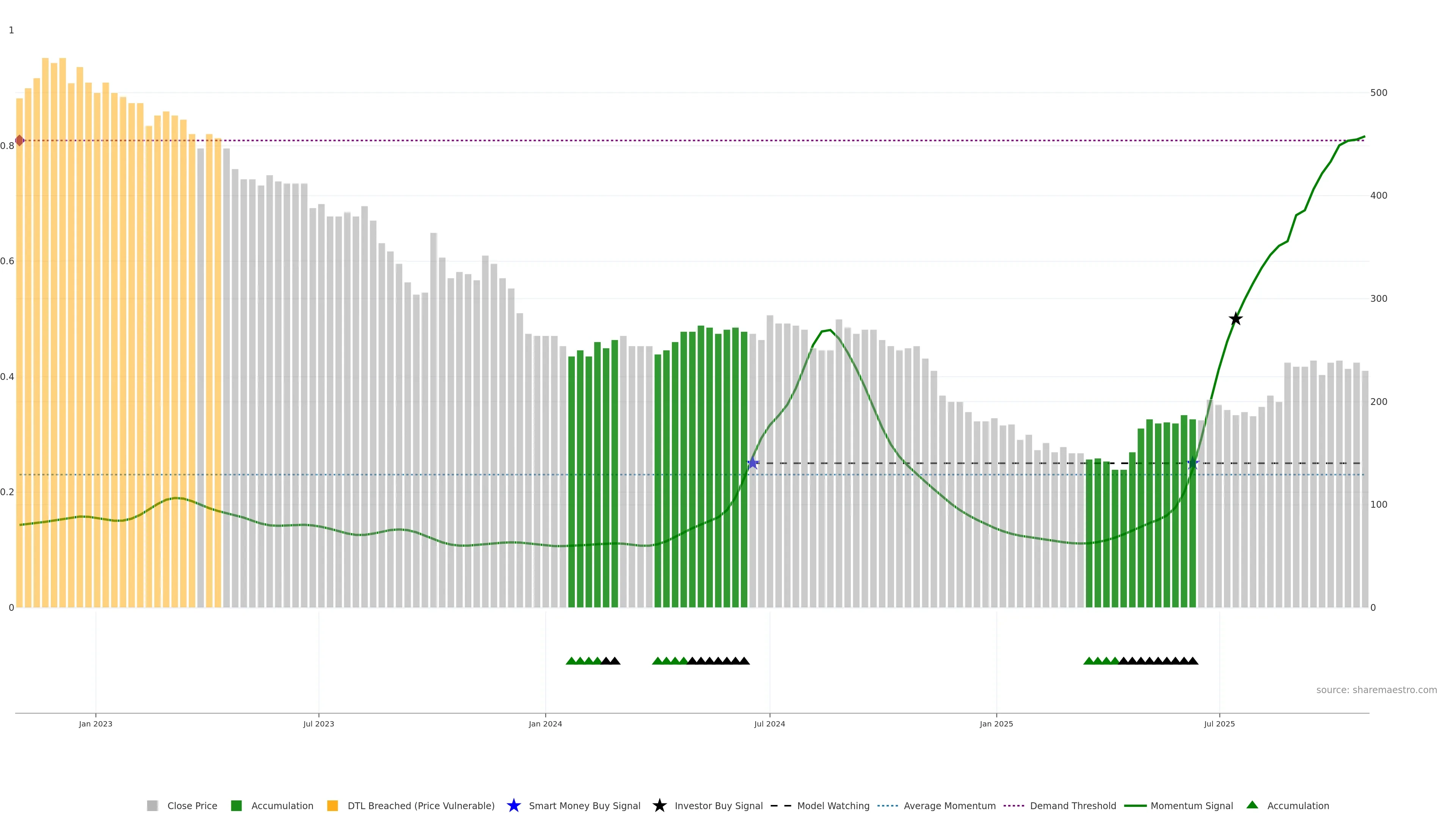Click the red diamond marker on Demand Threshold line

(19, 140)
